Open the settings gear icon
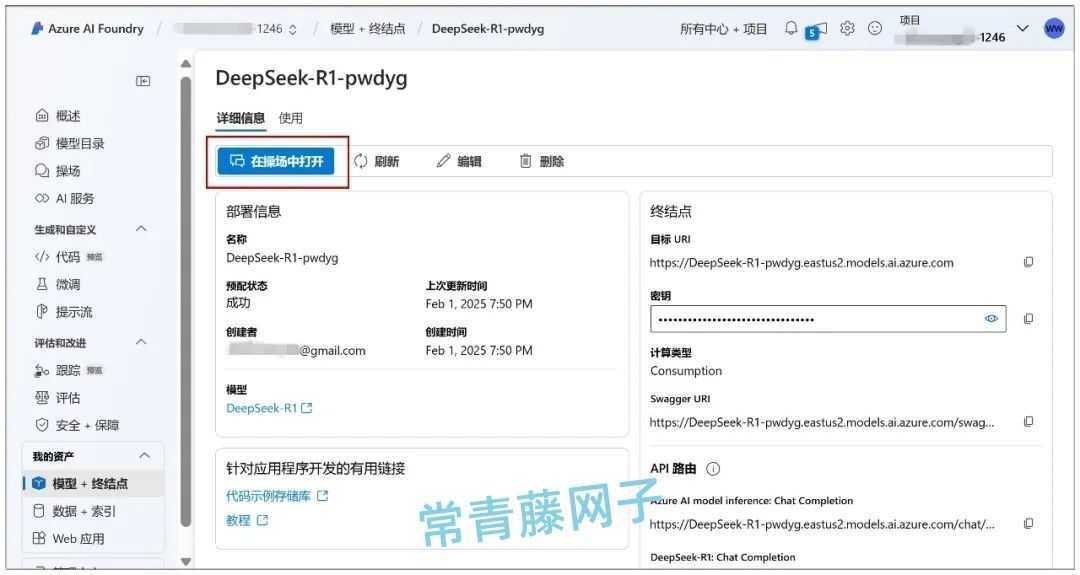This screenshot has height=575, width=1080. point(847,28)
